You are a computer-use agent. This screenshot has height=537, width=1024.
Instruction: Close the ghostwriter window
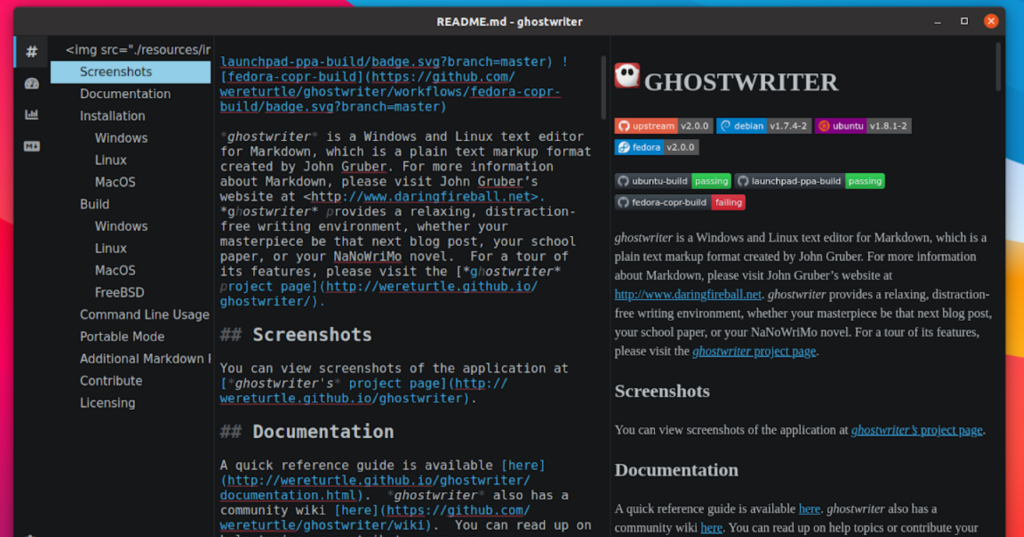(x=991, y=22)
